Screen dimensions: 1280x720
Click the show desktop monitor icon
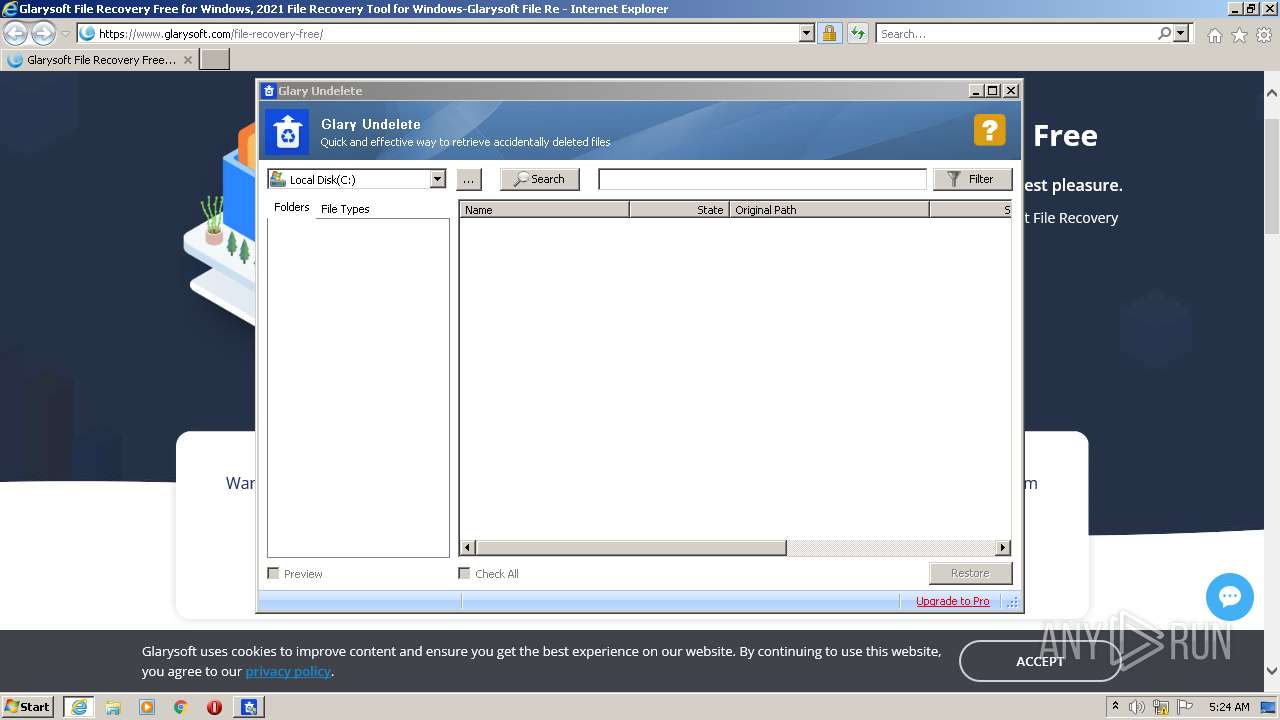click(x=1269, y=707)
